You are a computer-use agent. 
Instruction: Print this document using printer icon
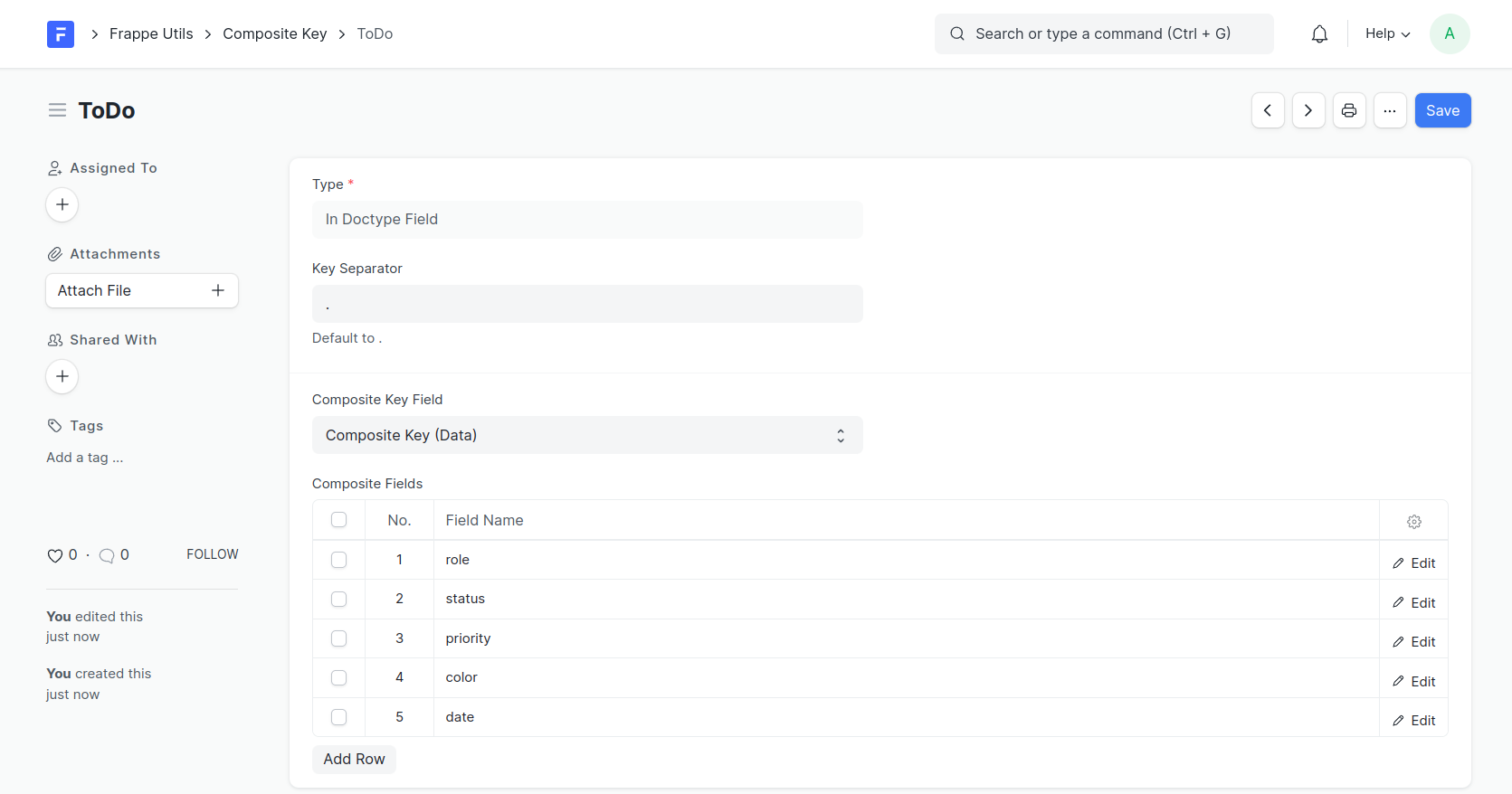pyautogui.click(x=1349, y=110)
